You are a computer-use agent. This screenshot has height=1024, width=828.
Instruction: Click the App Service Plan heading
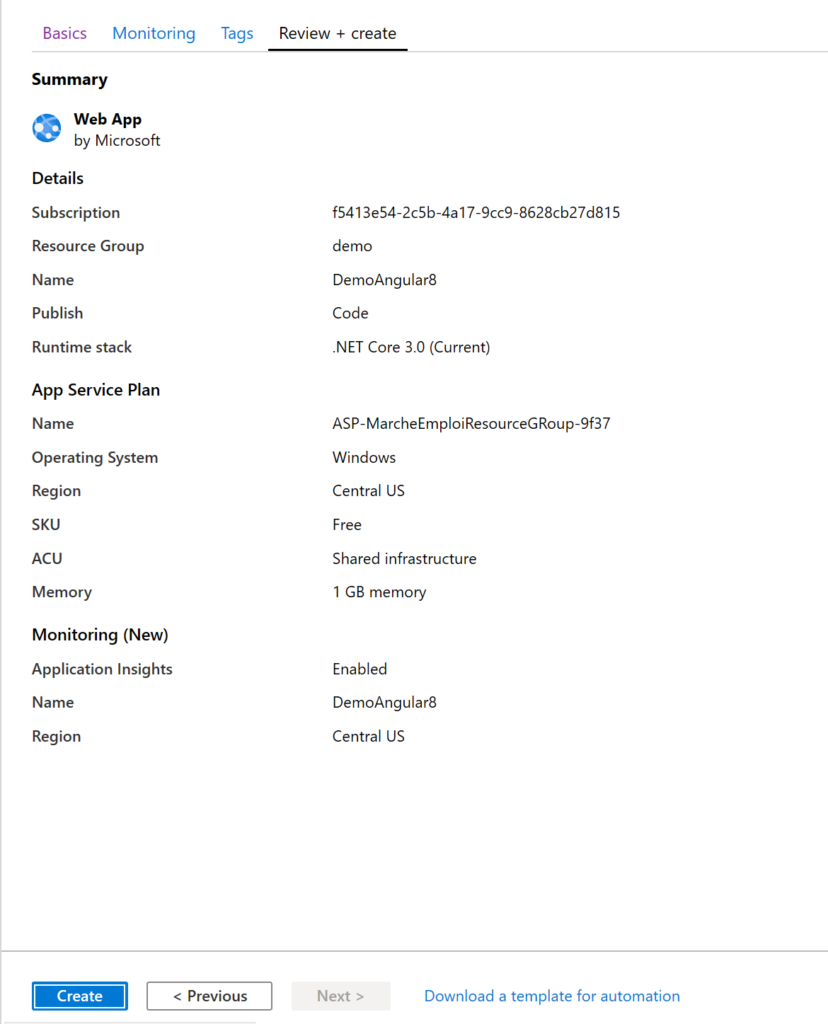coord(96,390)
